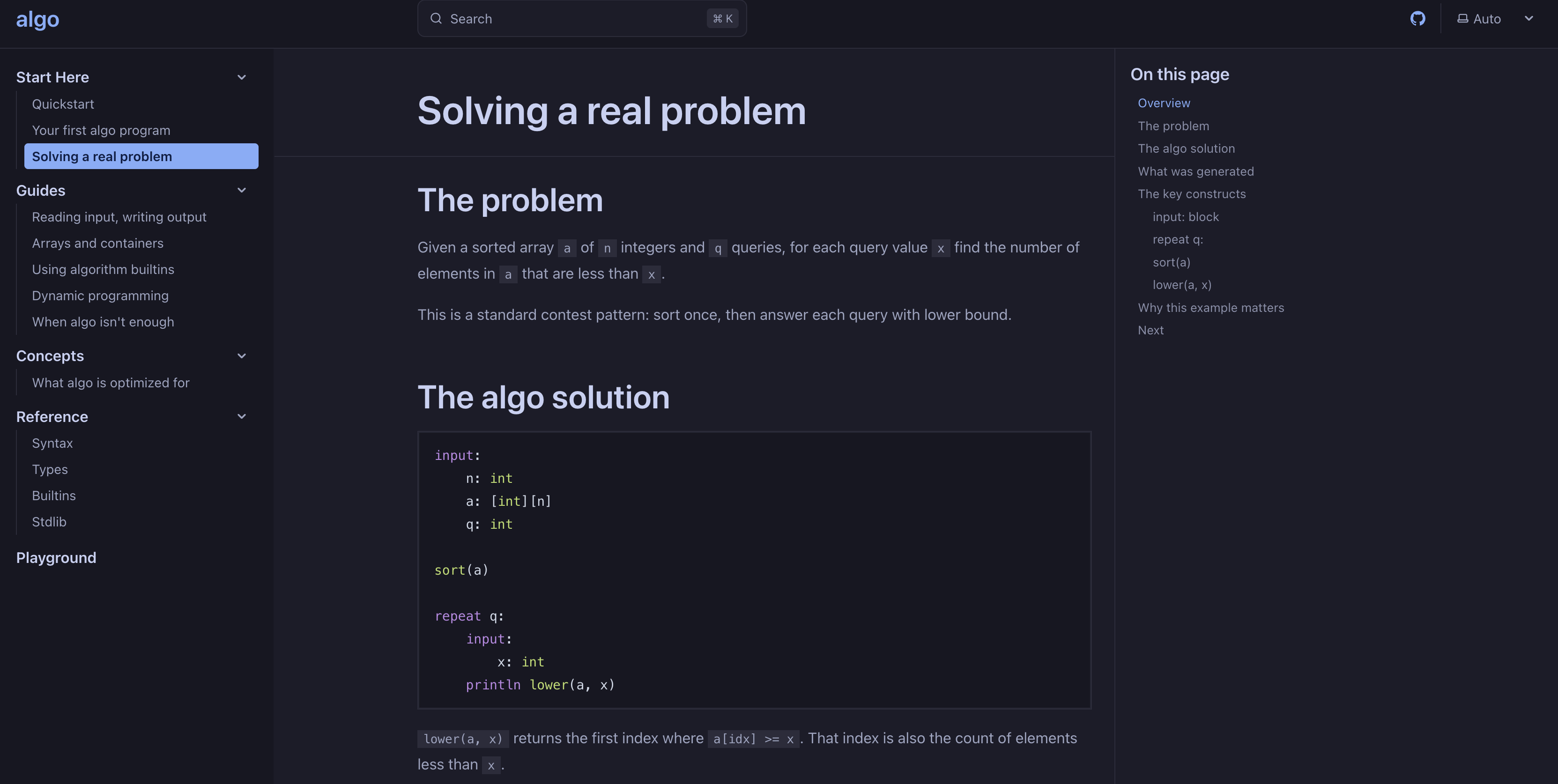The image size is (1558, 784).
Task: Open the theme selector chevron beside Auto
Action: click(x=1529, y=19)
